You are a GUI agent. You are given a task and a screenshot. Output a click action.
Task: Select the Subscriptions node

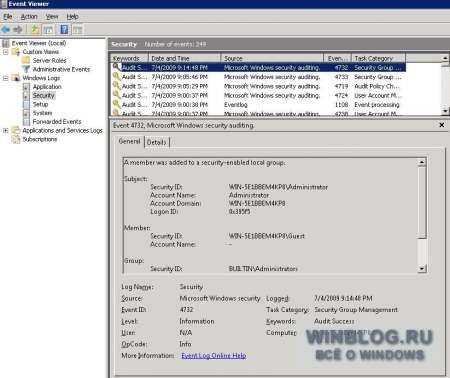coord(40,139)
